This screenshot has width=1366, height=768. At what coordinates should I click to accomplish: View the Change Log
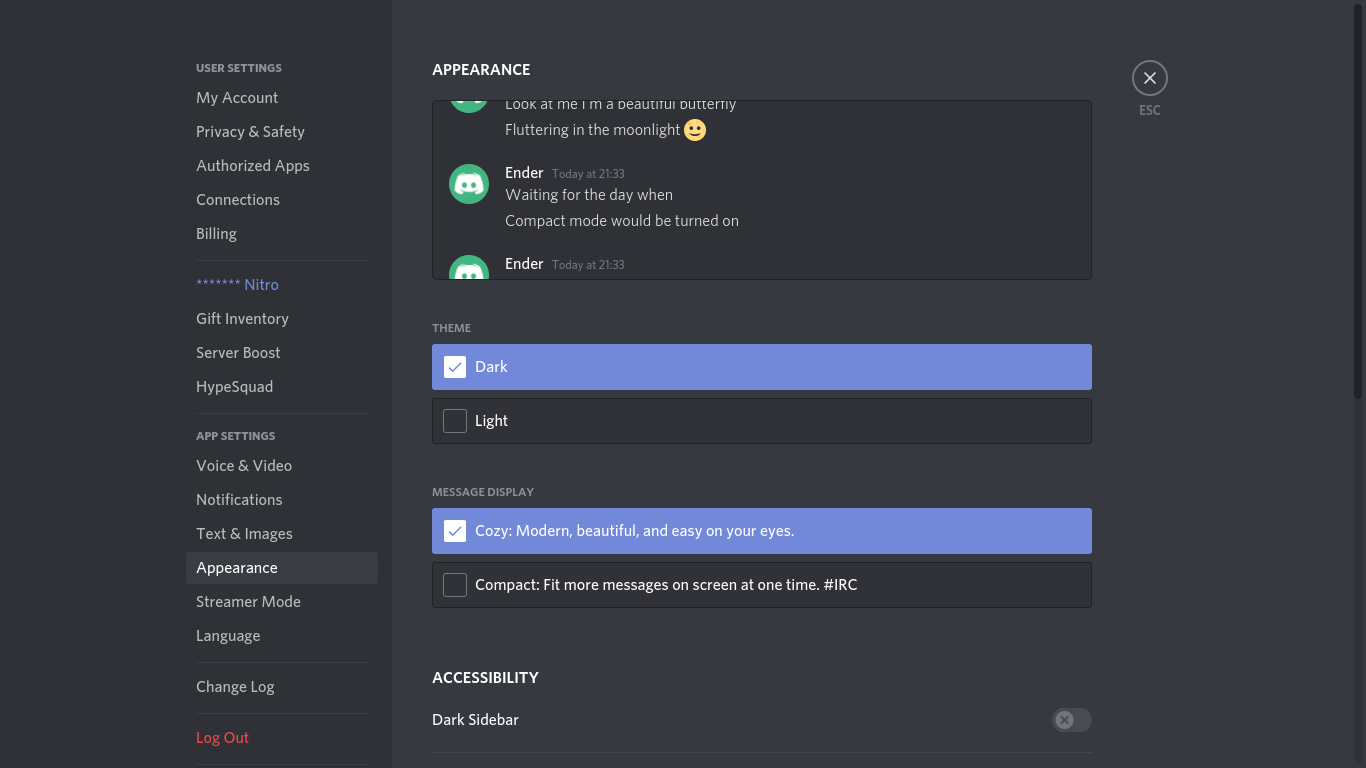(x=282, y=687)
